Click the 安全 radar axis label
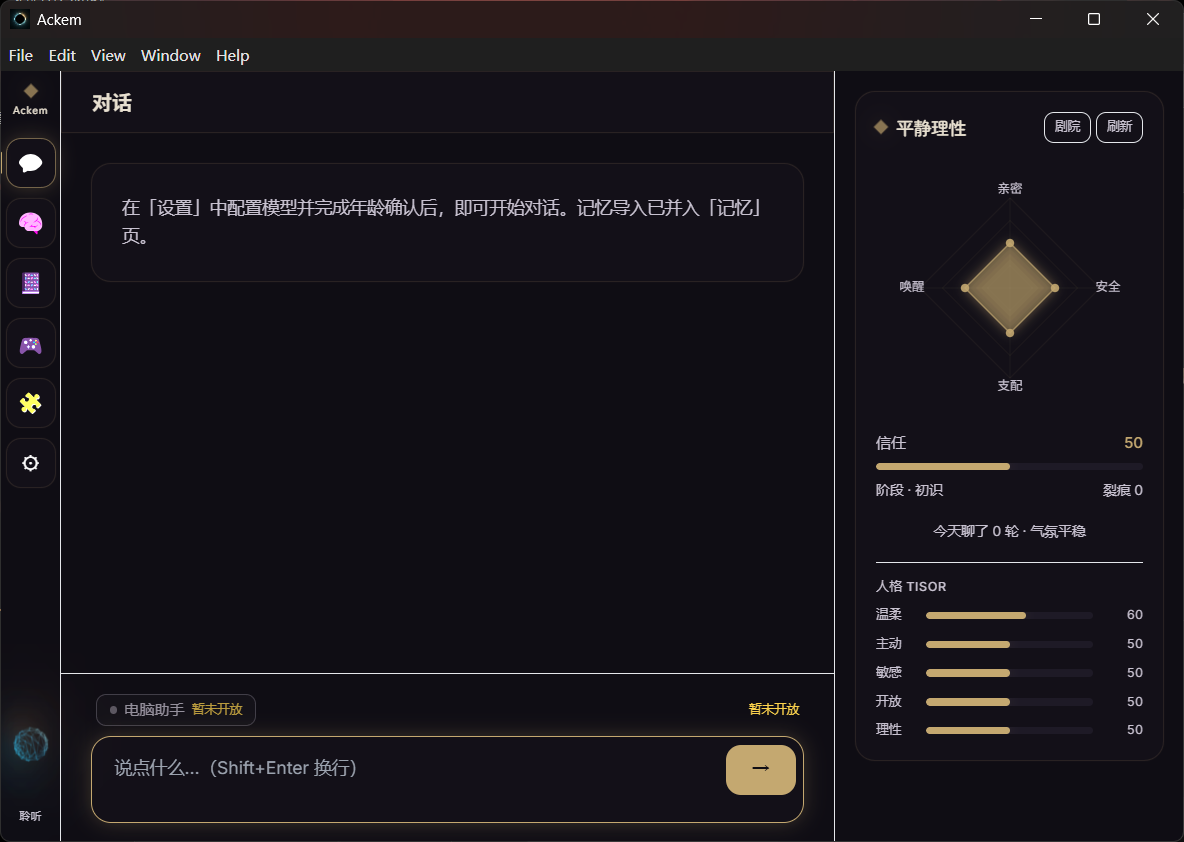The image size is (1184, 842). click(1108, 287)
